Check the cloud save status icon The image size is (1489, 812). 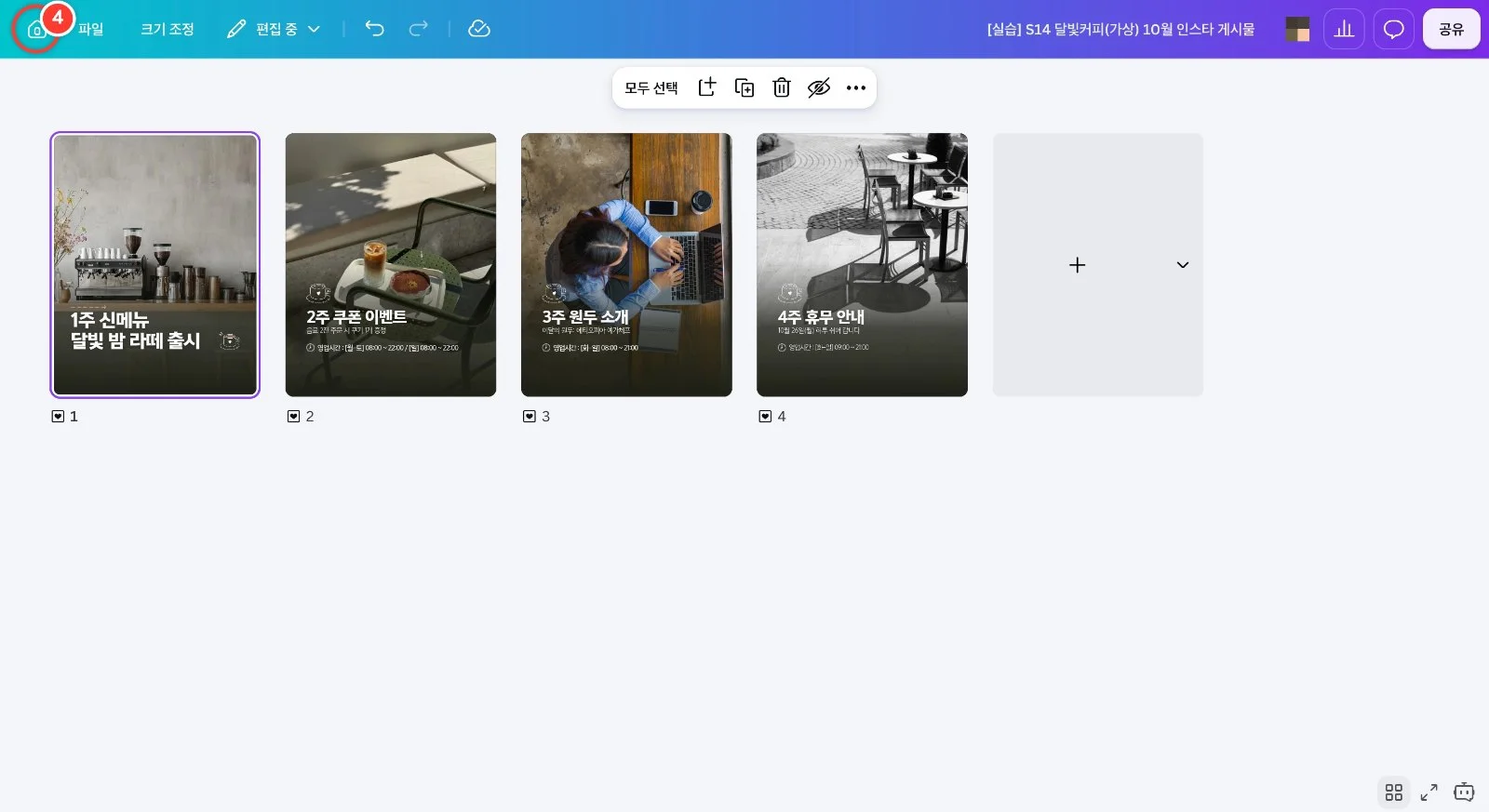click(479, 29)
